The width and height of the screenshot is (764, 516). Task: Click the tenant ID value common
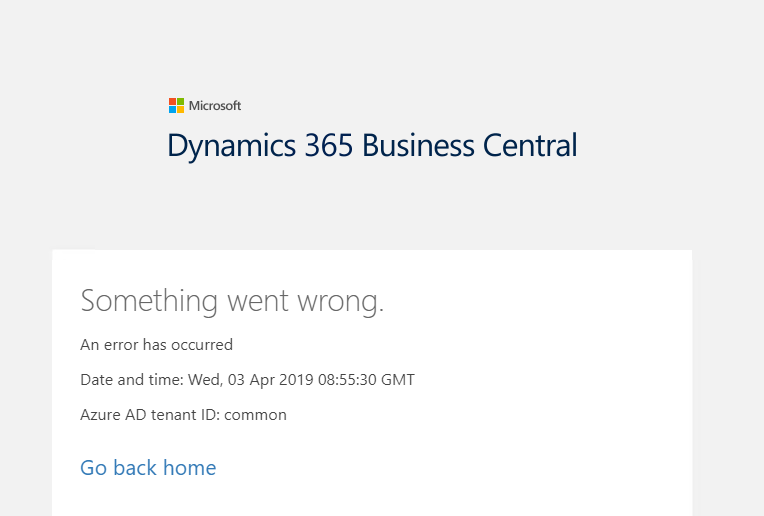tap(255, 414)
